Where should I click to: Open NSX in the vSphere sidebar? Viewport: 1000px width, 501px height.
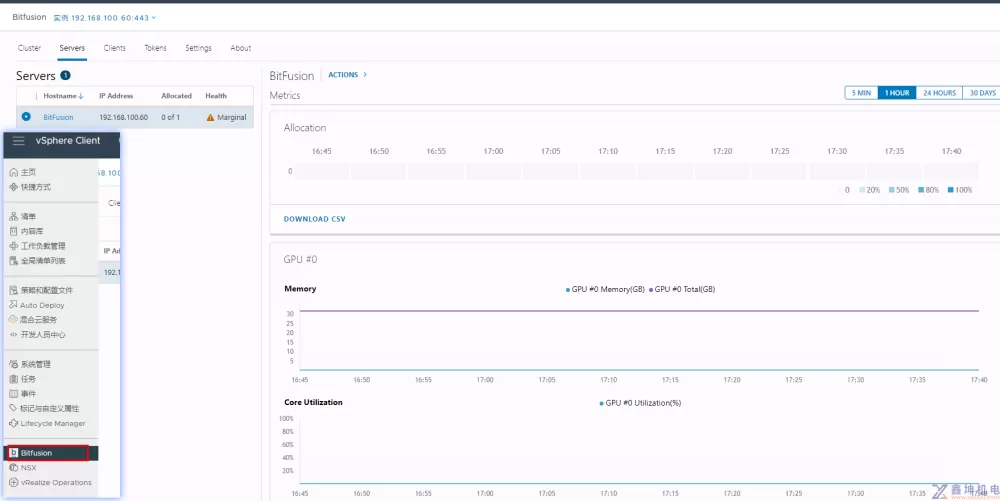click(x=23, y=468)
